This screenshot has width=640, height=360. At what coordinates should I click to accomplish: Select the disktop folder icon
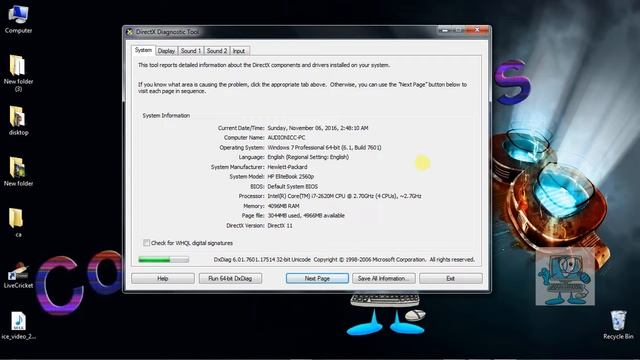[x=18, y=120]
